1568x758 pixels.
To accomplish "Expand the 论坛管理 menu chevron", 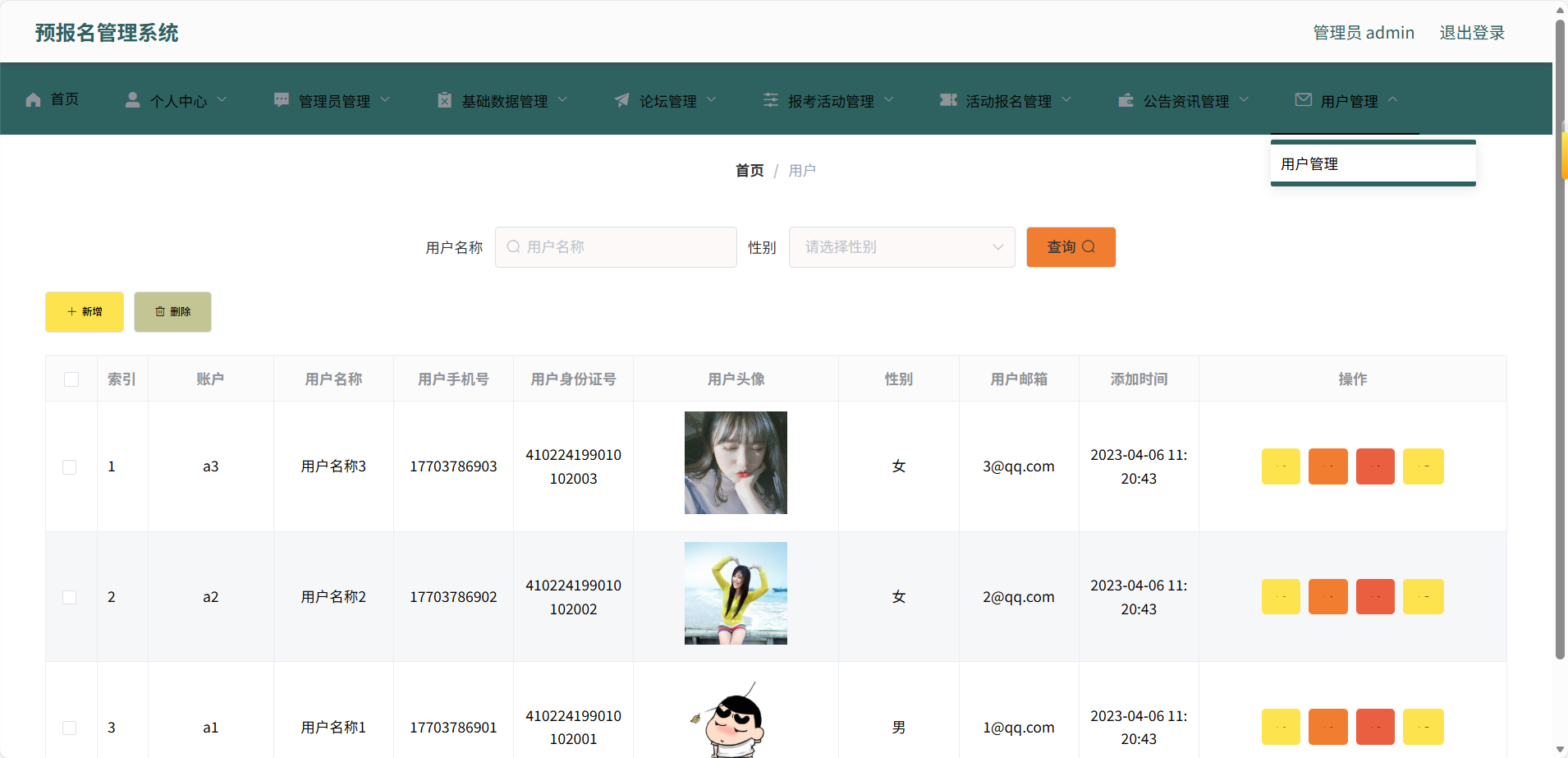I will 711,100.
